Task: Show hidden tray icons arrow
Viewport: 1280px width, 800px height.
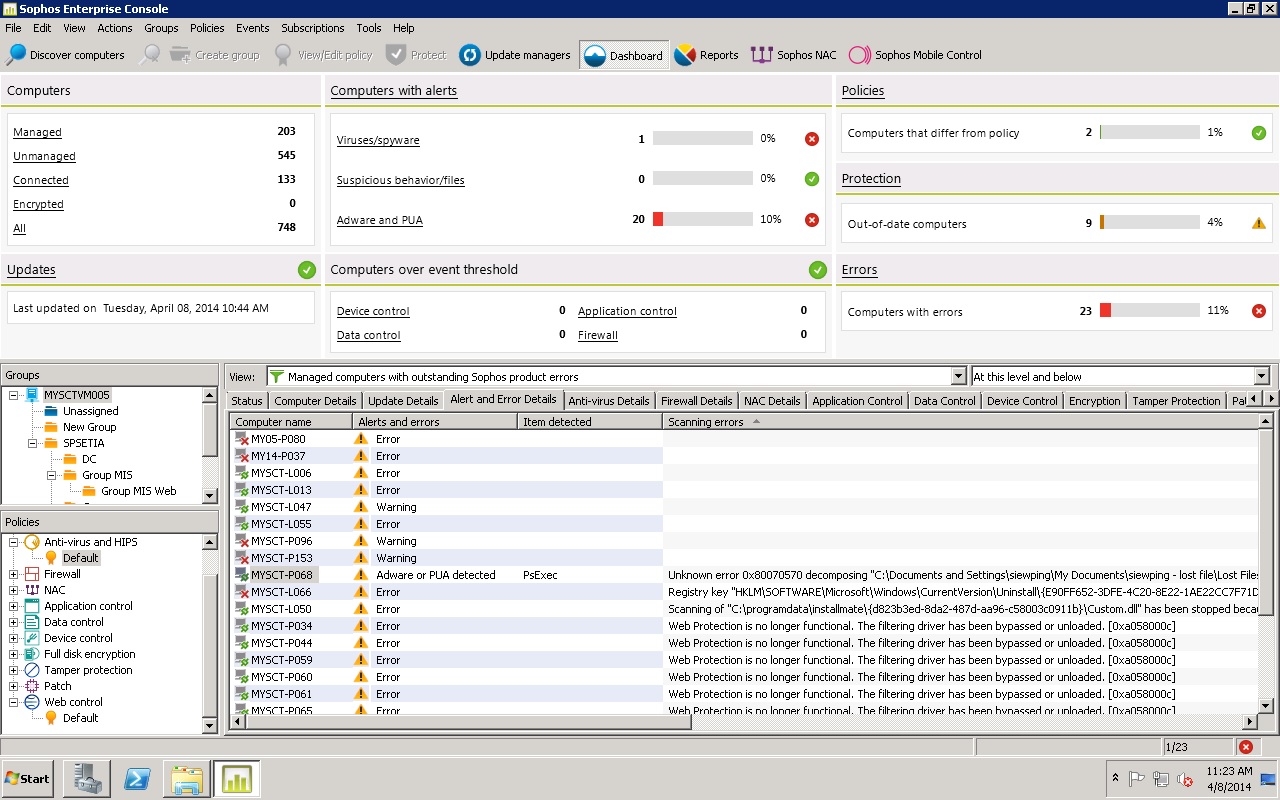Action: coord(1115,778)
